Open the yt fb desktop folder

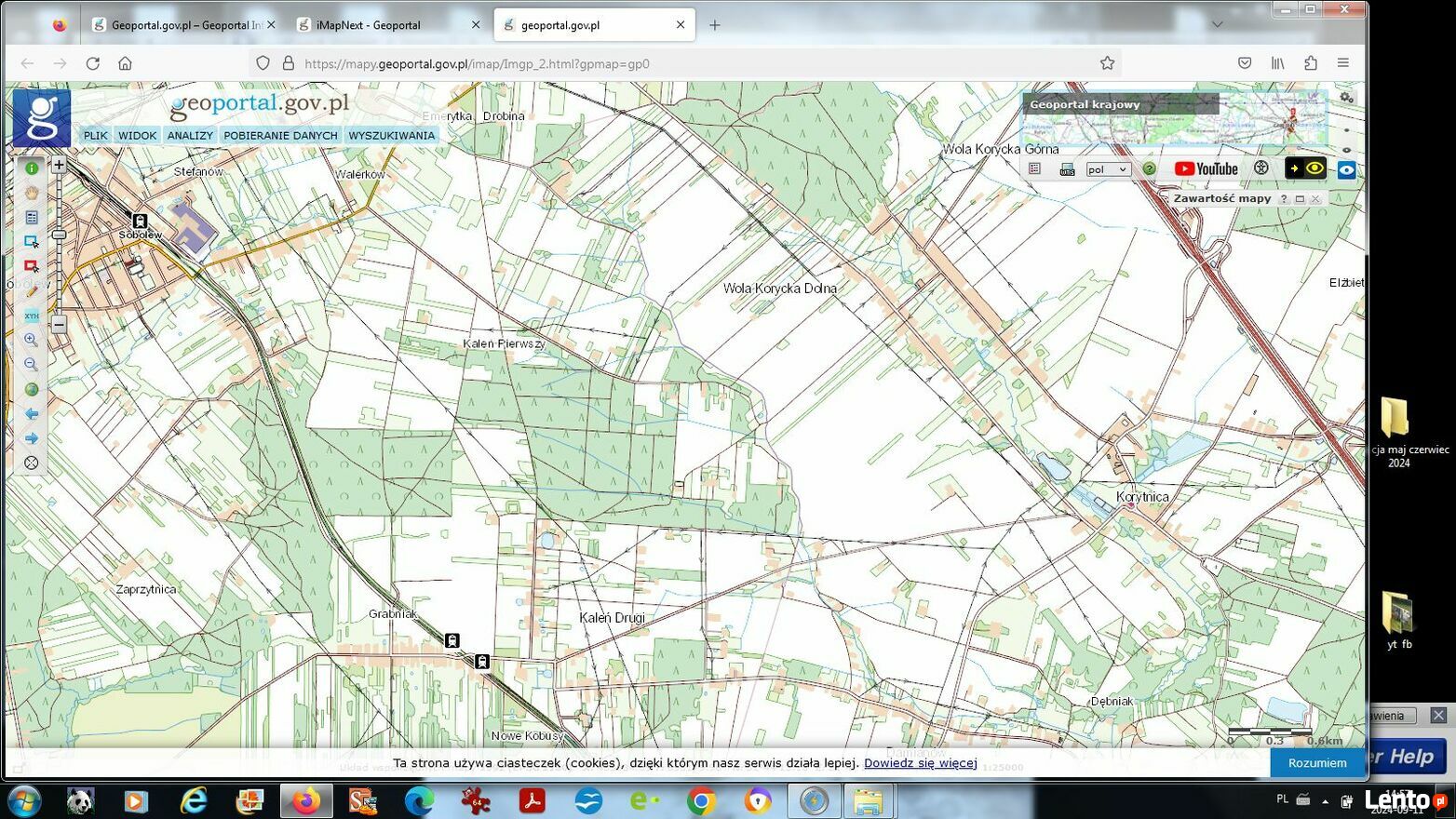[1398, 620]
